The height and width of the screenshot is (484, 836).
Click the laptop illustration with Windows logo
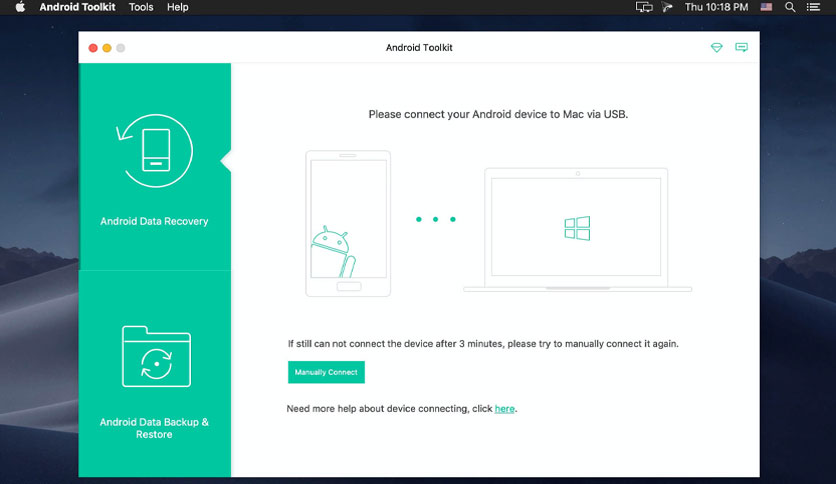click(x=577, y=230)
